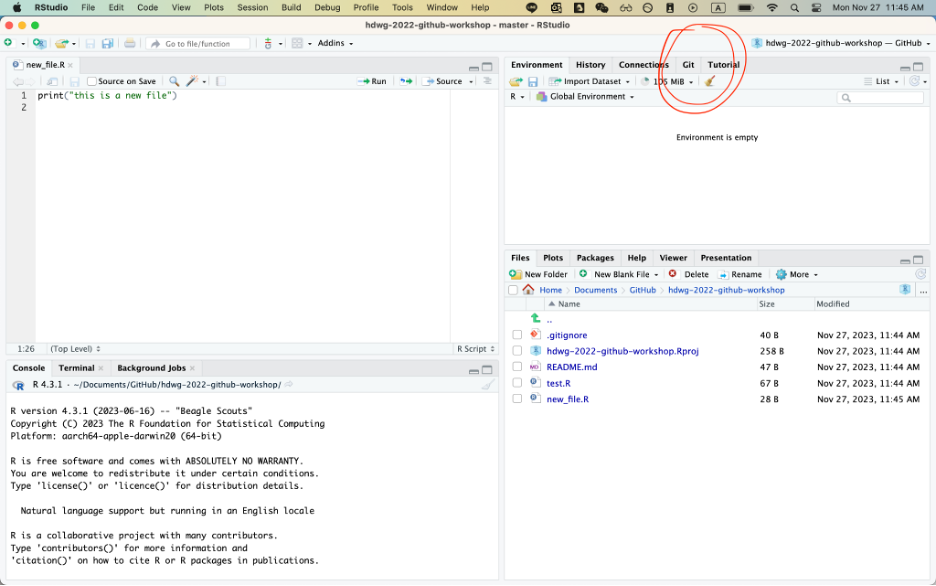
Task: Click the New File plus icon
Action: pyautogui.click(x=8, y=43)
